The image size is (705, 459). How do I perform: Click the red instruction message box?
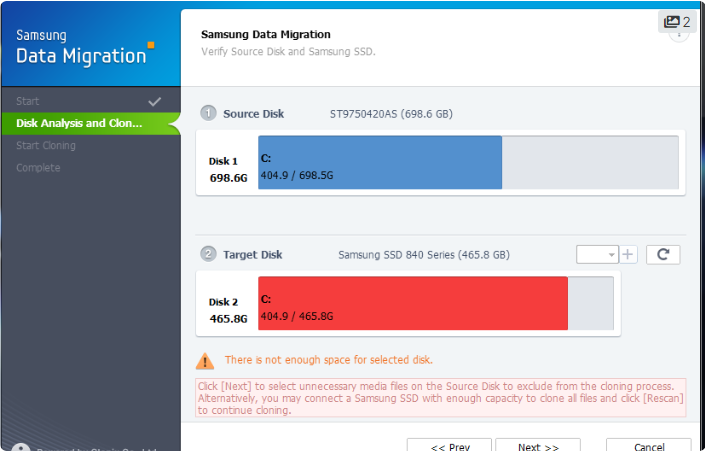441,398
